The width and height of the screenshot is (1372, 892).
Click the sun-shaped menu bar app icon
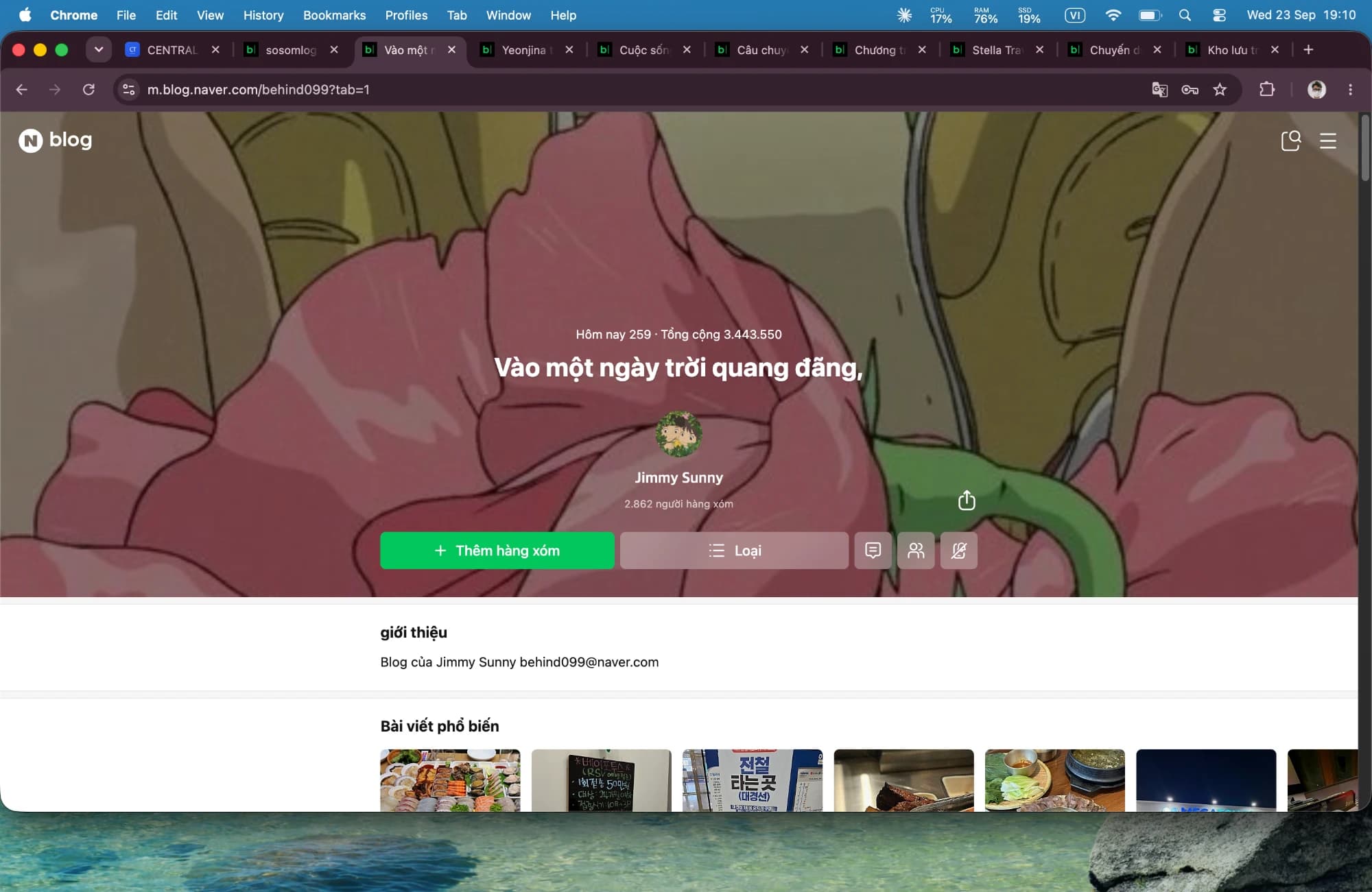pyautogui.click(x=904, y=15)
